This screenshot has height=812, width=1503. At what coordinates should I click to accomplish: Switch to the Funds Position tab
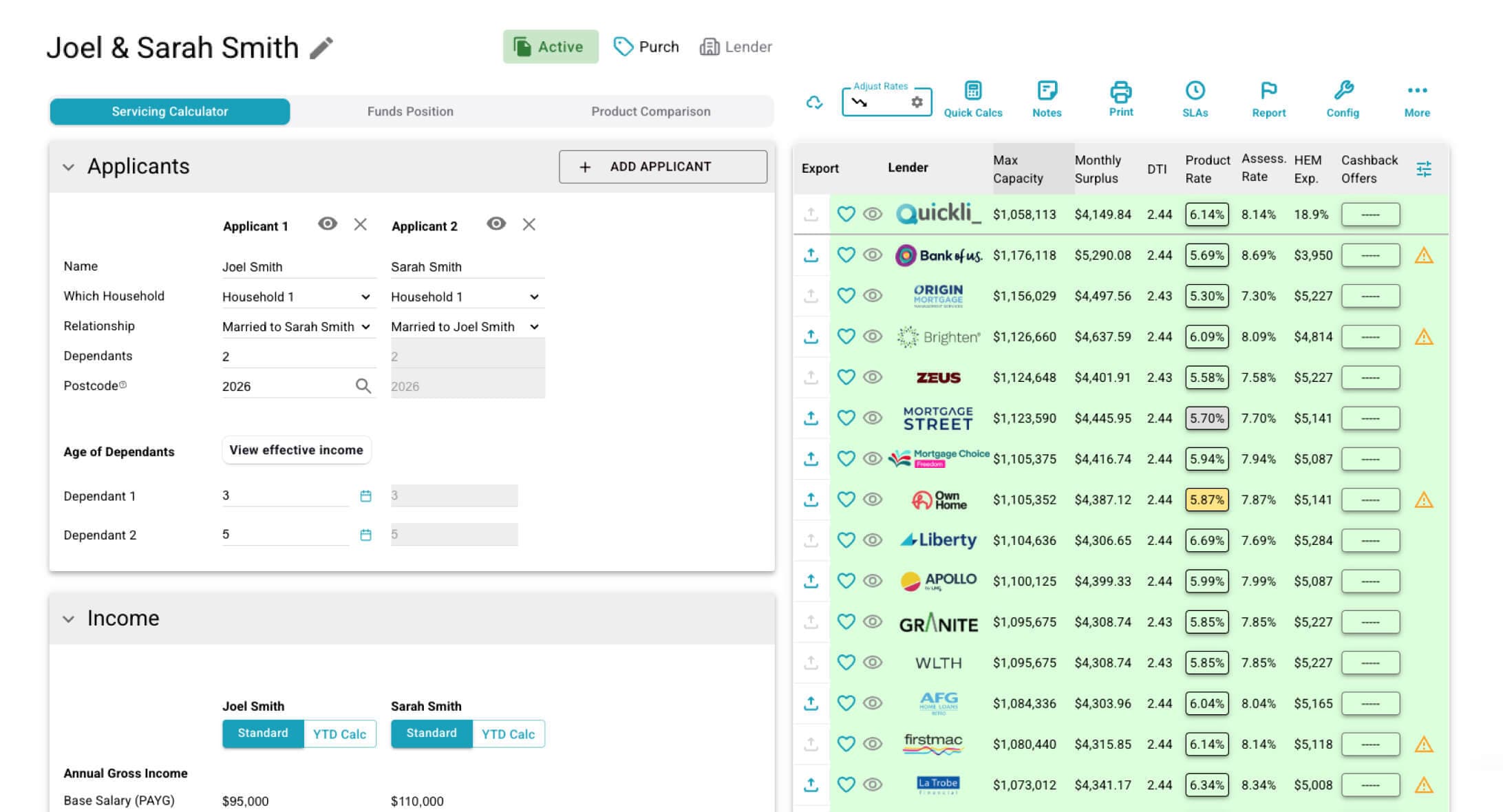410,111
